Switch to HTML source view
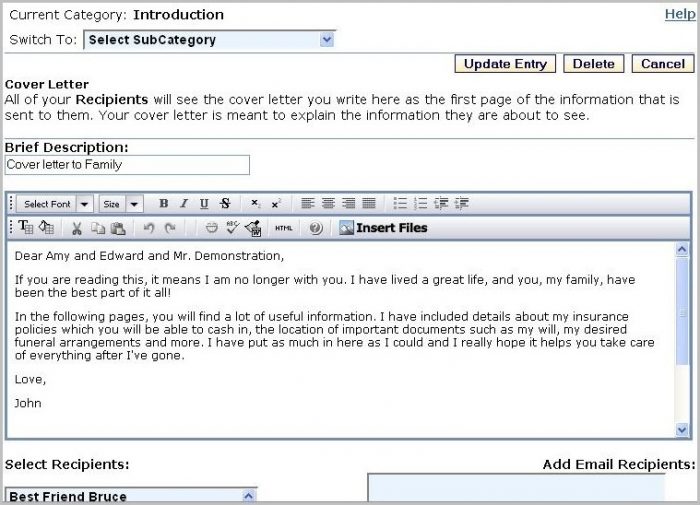The image size is (700, 505). click(x=284, y=228)
